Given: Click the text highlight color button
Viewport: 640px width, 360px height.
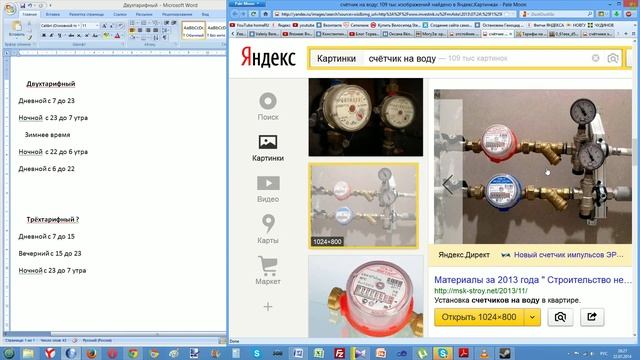Looking at the screenshot, I should [107, 36].
